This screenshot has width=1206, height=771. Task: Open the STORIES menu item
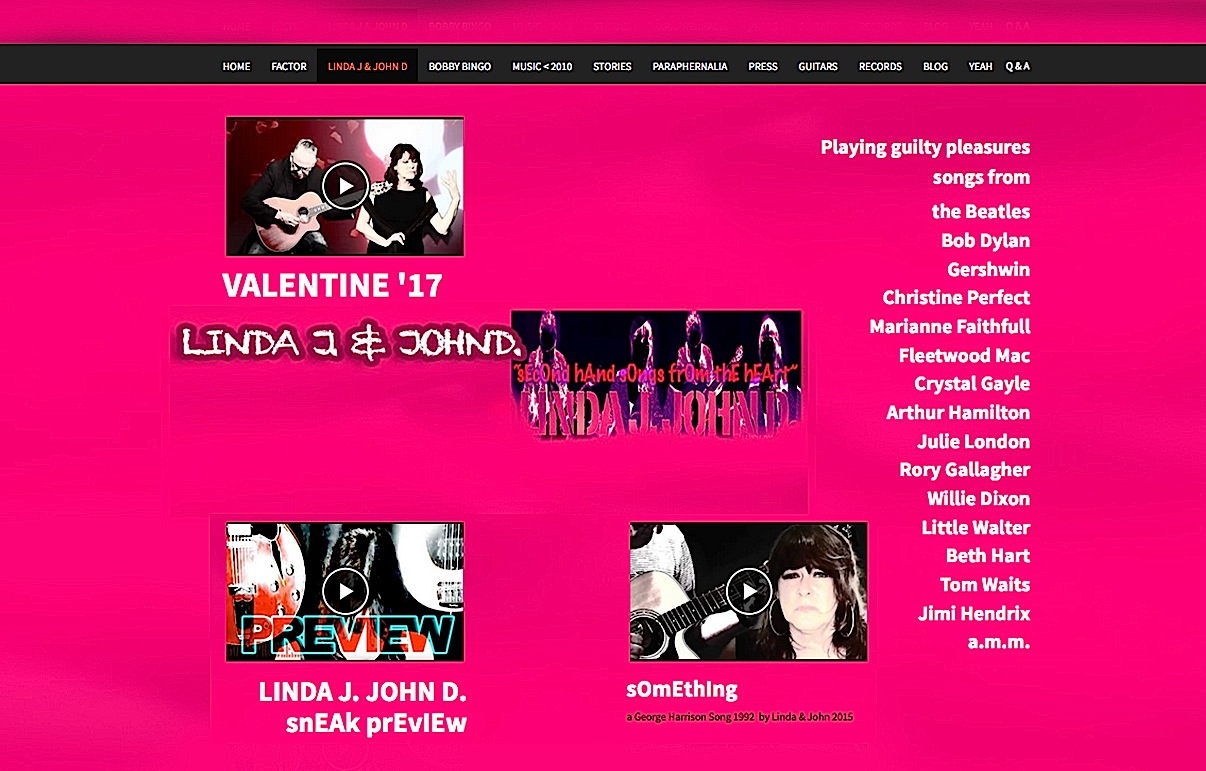click(612, 67)
